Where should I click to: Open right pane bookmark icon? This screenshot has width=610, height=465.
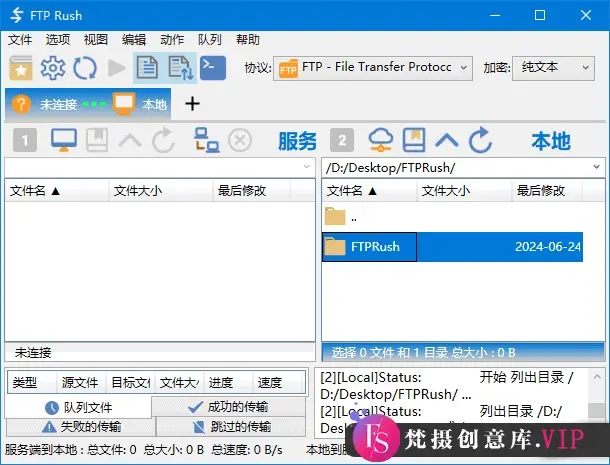point(414,140)
